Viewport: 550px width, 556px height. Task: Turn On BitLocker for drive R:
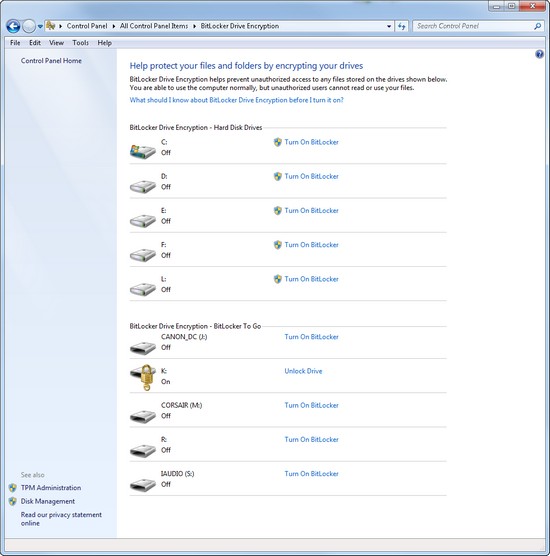pyautogui.click(x=311, y=440)
